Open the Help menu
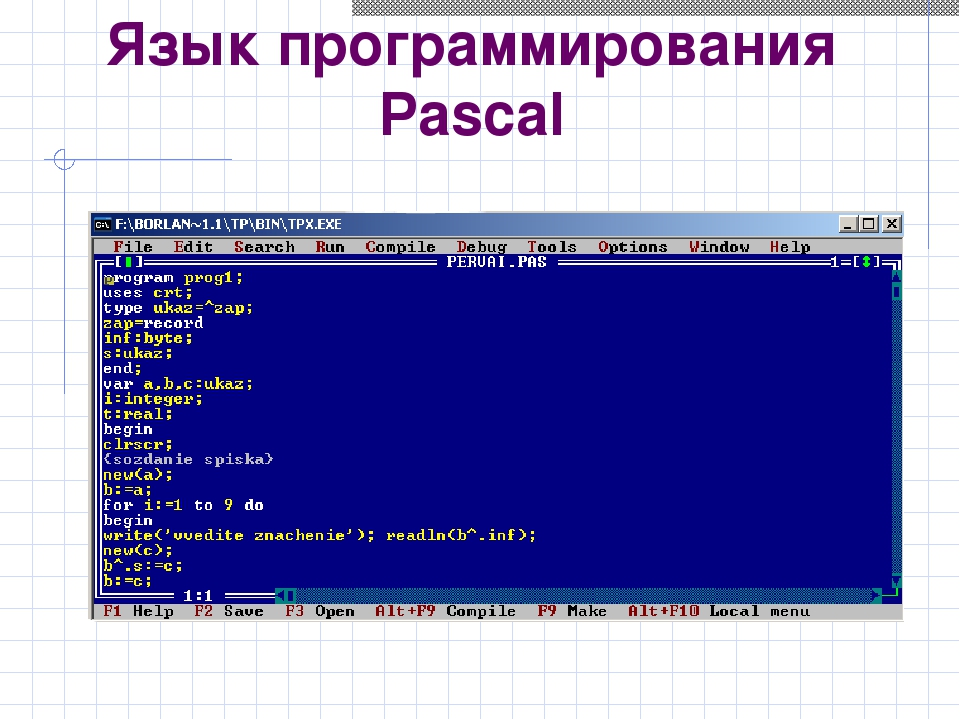The width and height of the screenshot is (960, 720). click(x=790, y=247)
